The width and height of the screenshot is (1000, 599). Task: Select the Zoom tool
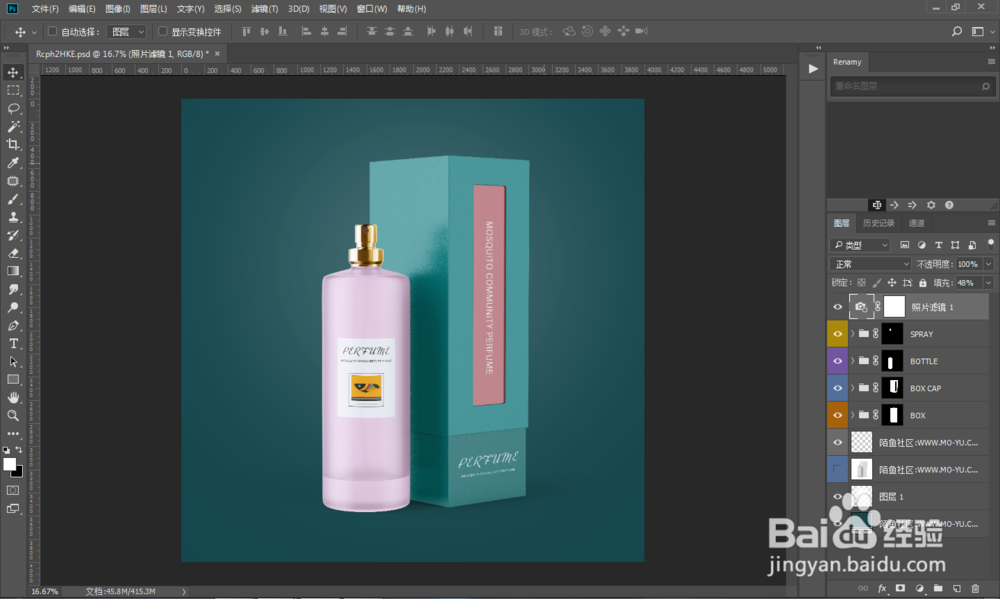(13, 415)
